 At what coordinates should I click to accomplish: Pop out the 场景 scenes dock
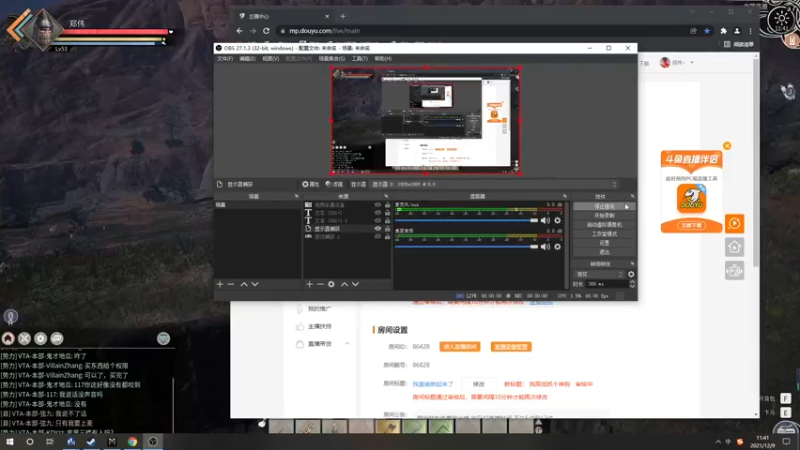point(296,196)
